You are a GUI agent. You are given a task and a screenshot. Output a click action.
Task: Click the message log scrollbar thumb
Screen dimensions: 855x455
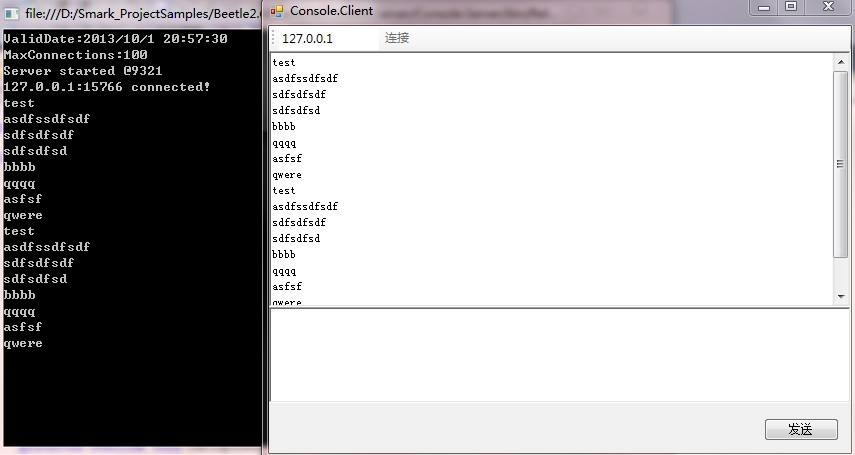point(841,164)
